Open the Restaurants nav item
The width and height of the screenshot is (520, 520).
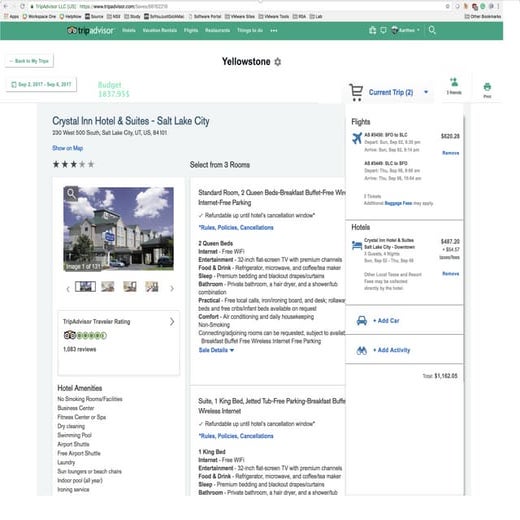click(x=217, y=30)
